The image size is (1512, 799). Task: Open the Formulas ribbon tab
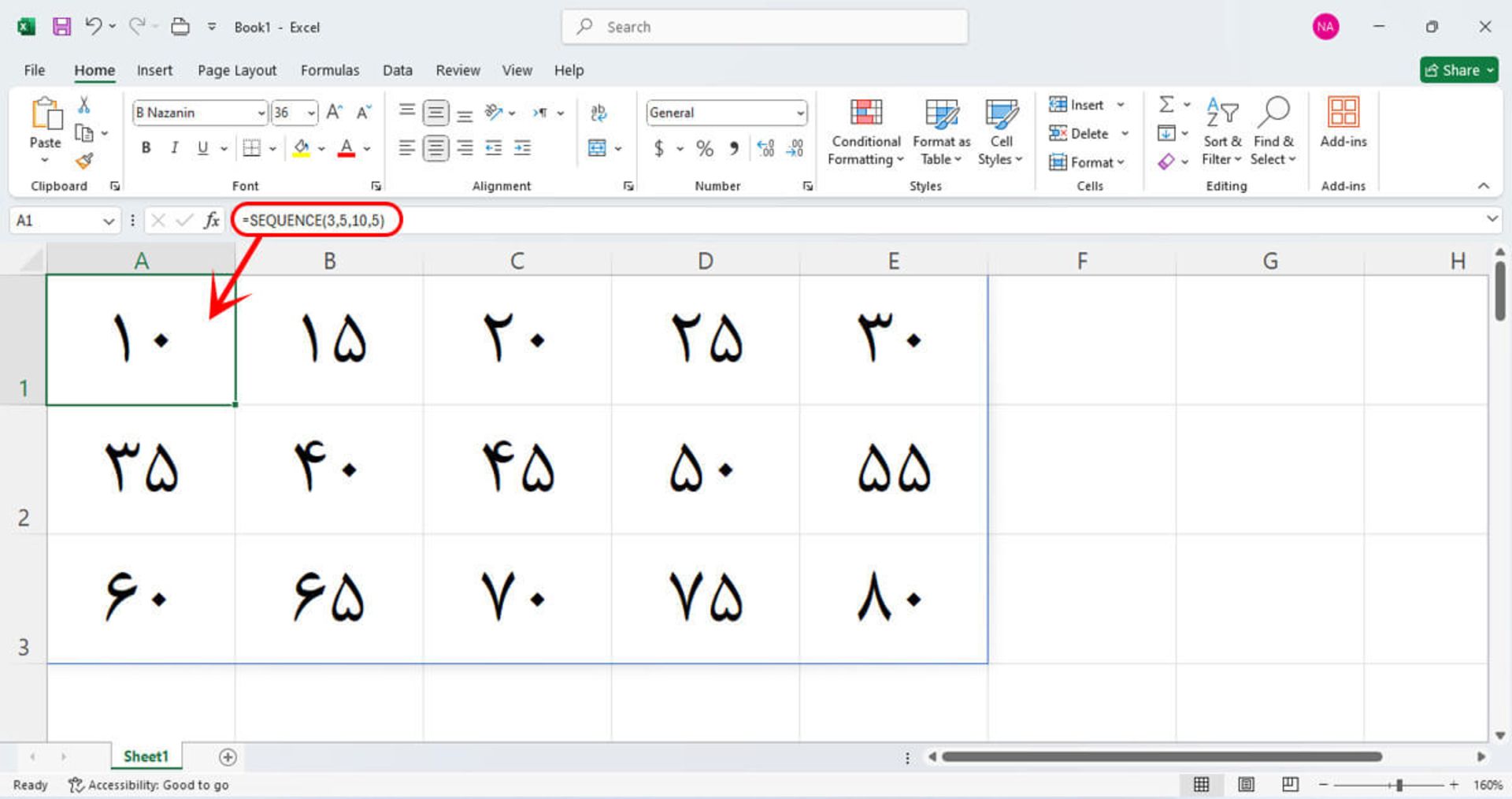coord(329,70)
